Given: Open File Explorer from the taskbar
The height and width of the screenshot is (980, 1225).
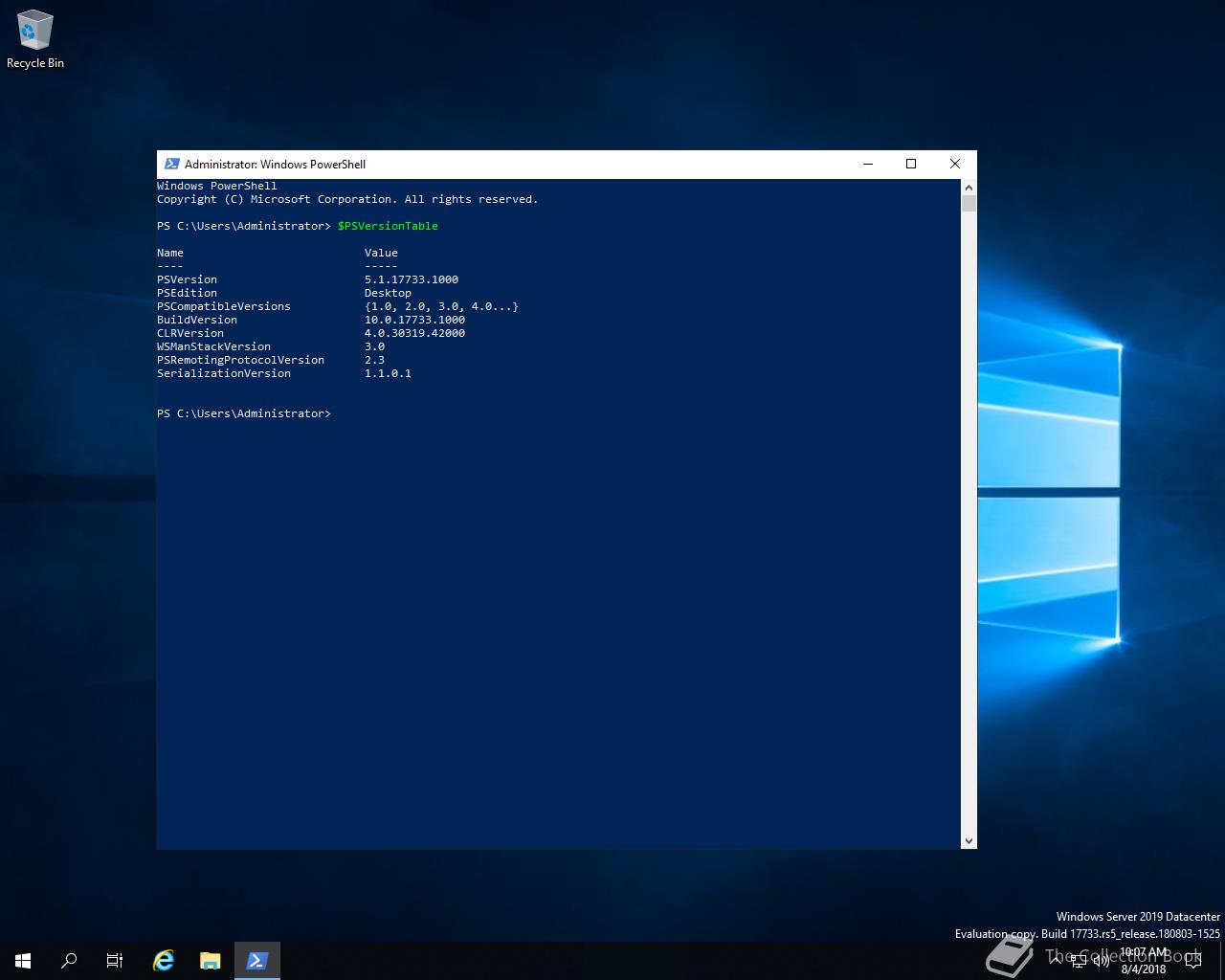Looking at the screenshot, I should pyautogui.click(x=211, y=961).
